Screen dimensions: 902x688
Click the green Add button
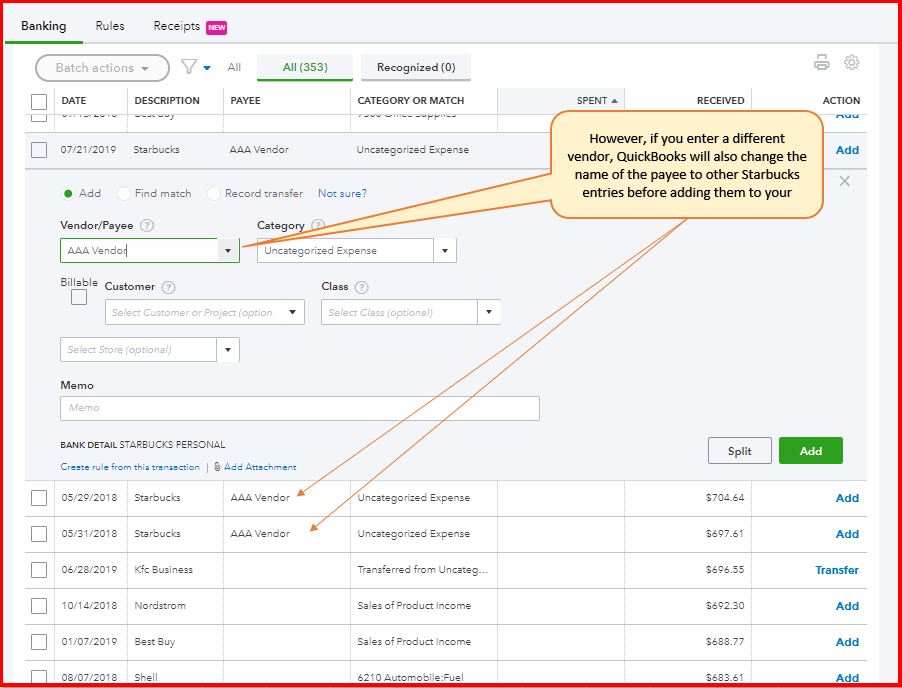811,451
